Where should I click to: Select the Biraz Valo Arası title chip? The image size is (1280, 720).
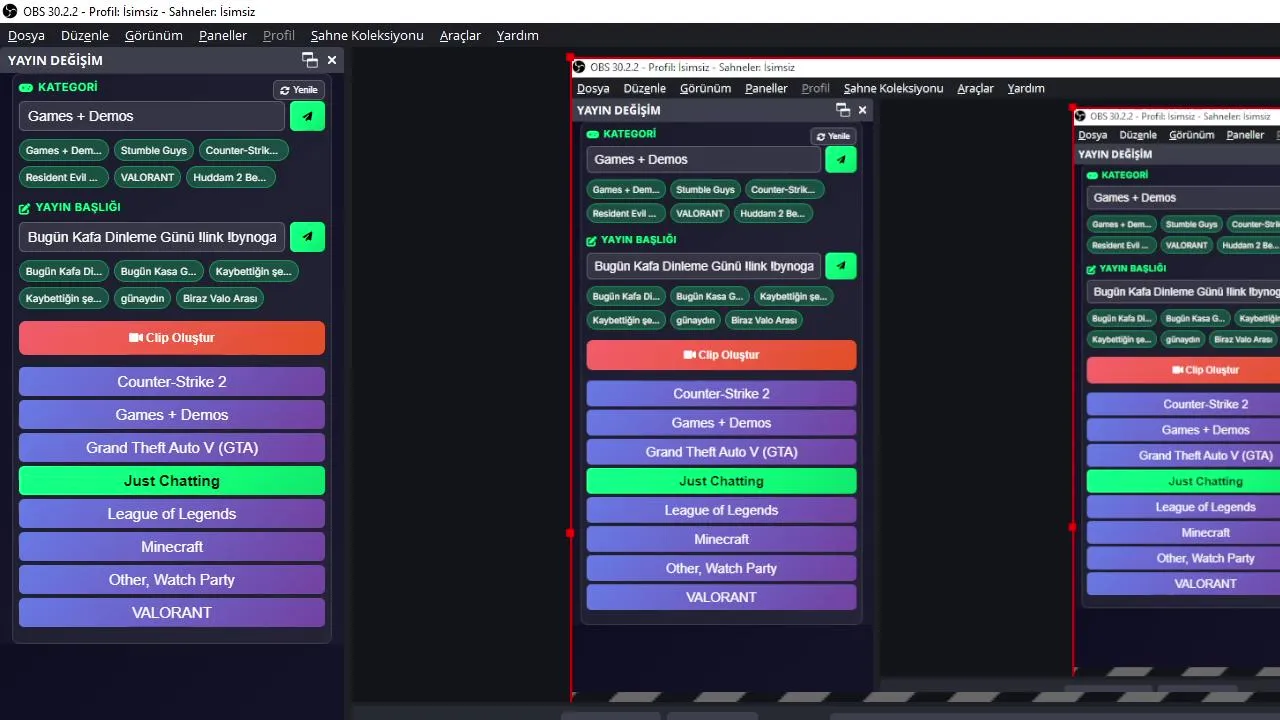coord(220,299)
